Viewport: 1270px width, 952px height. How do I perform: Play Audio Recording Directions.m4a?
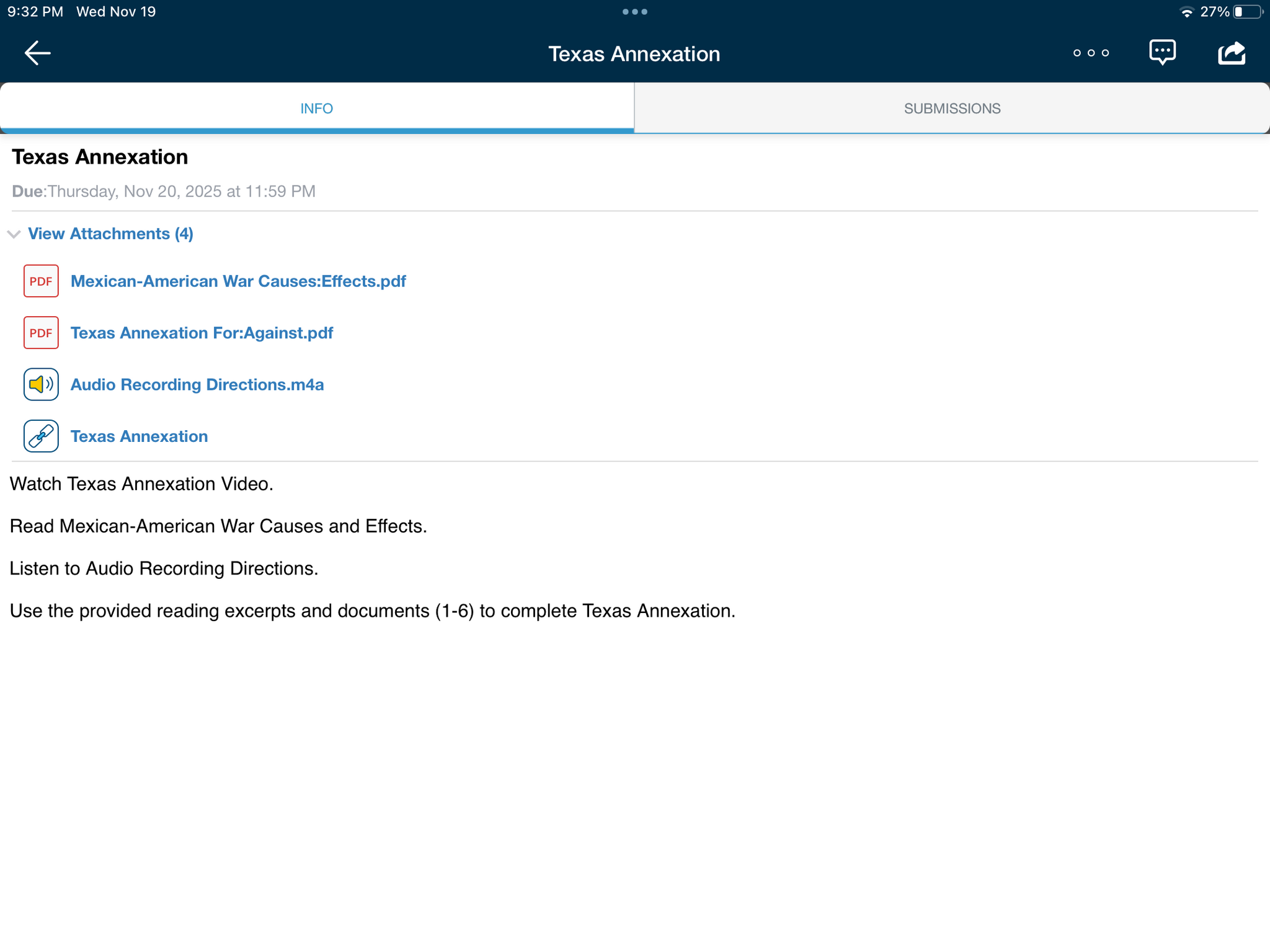click(x=197, y=385)
